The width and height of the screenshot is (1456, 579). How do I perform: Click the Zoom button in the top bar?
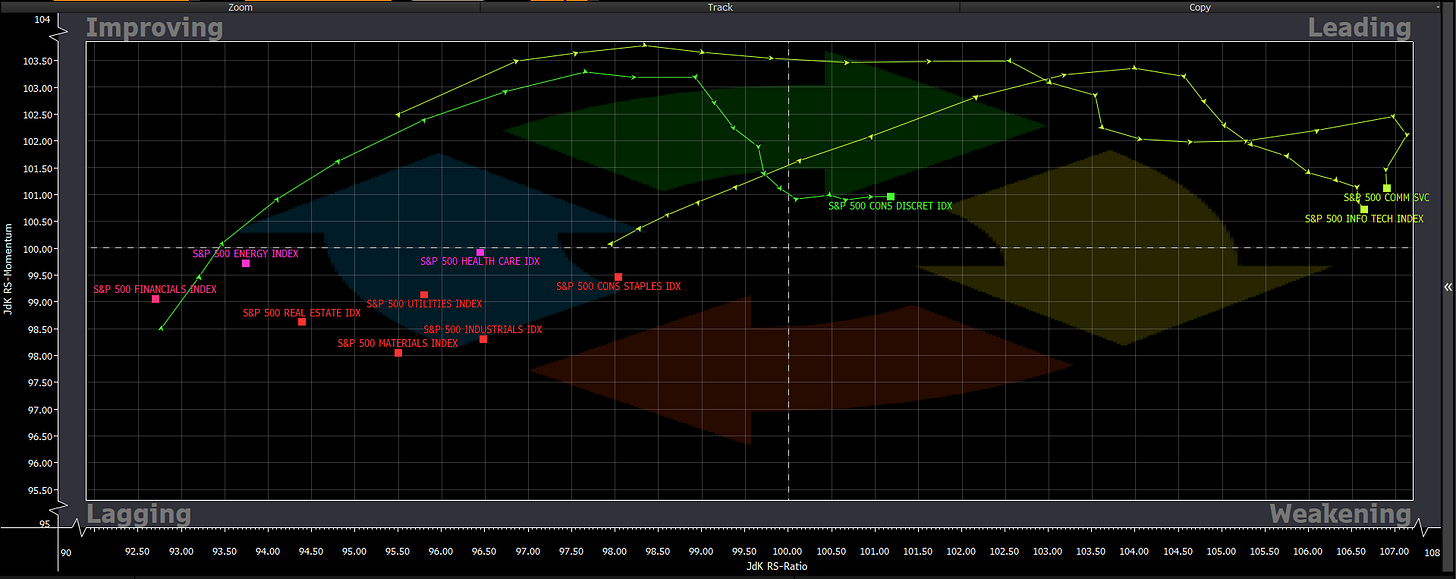[x=240, y=6]
